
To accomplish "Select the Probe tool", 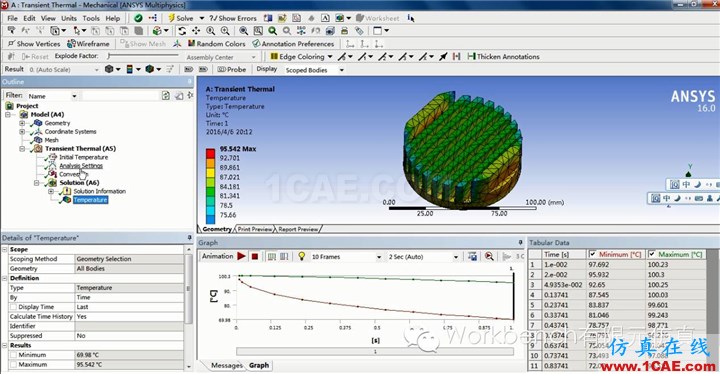I will [x=232, y=69].
